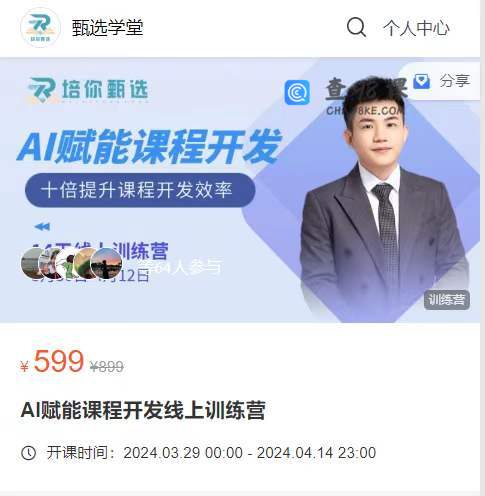The width and height of the screenshot is (485, 496).
Task: Click the blue 查课 app icon
Action: tap(297, 93)
